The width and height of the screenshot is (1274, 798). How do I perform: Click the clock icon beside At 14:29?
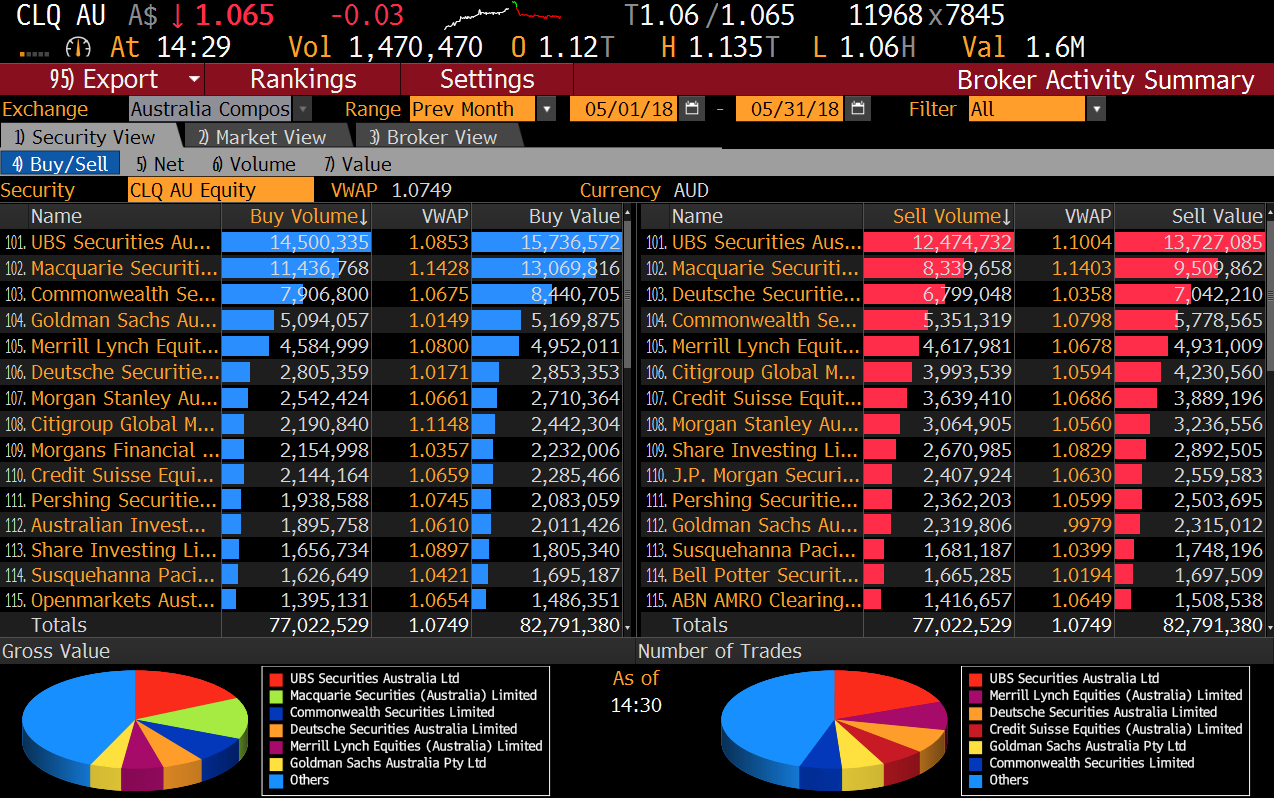click(78, 47)
